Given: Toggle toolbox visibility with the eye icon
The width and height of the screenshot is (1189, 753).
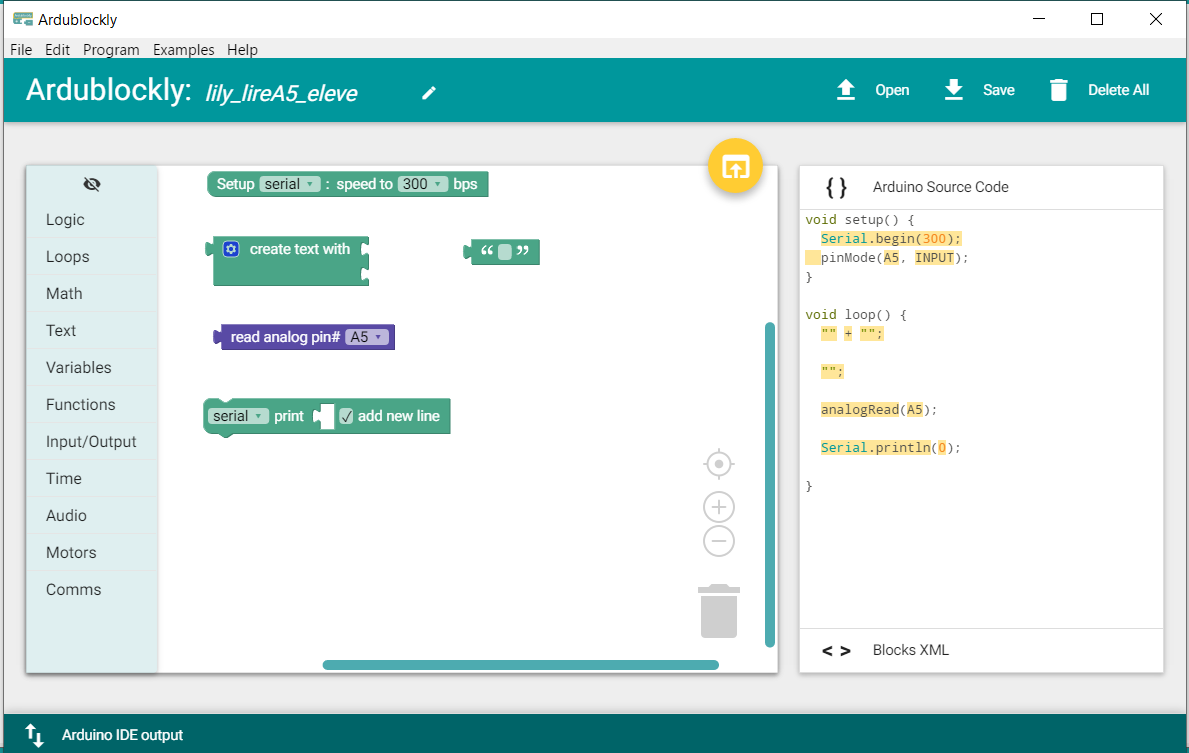Looking at the screenshot, I should click(92, 184).
